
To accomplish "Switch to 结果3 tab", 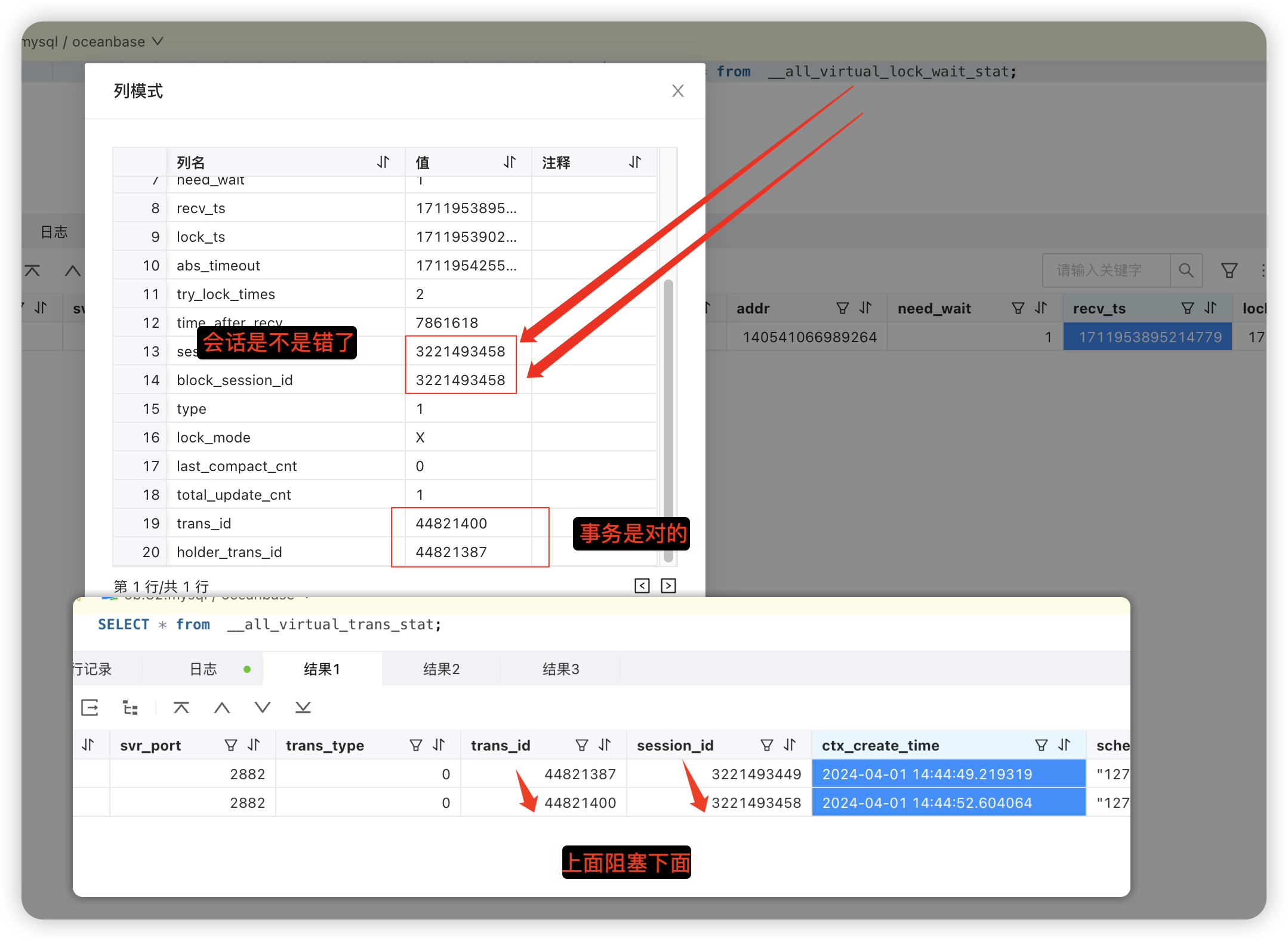I will (560, 669).
